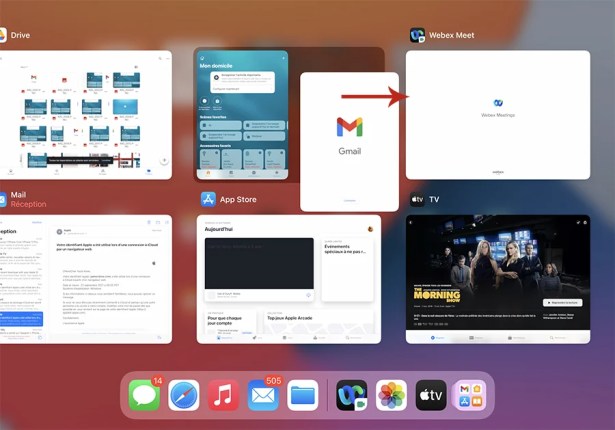Image resolution: width=615 pixels, height=430 pixels.
Task: Select the search tab in App Store card
Action: pyautogui.click(x=354, y=338)
